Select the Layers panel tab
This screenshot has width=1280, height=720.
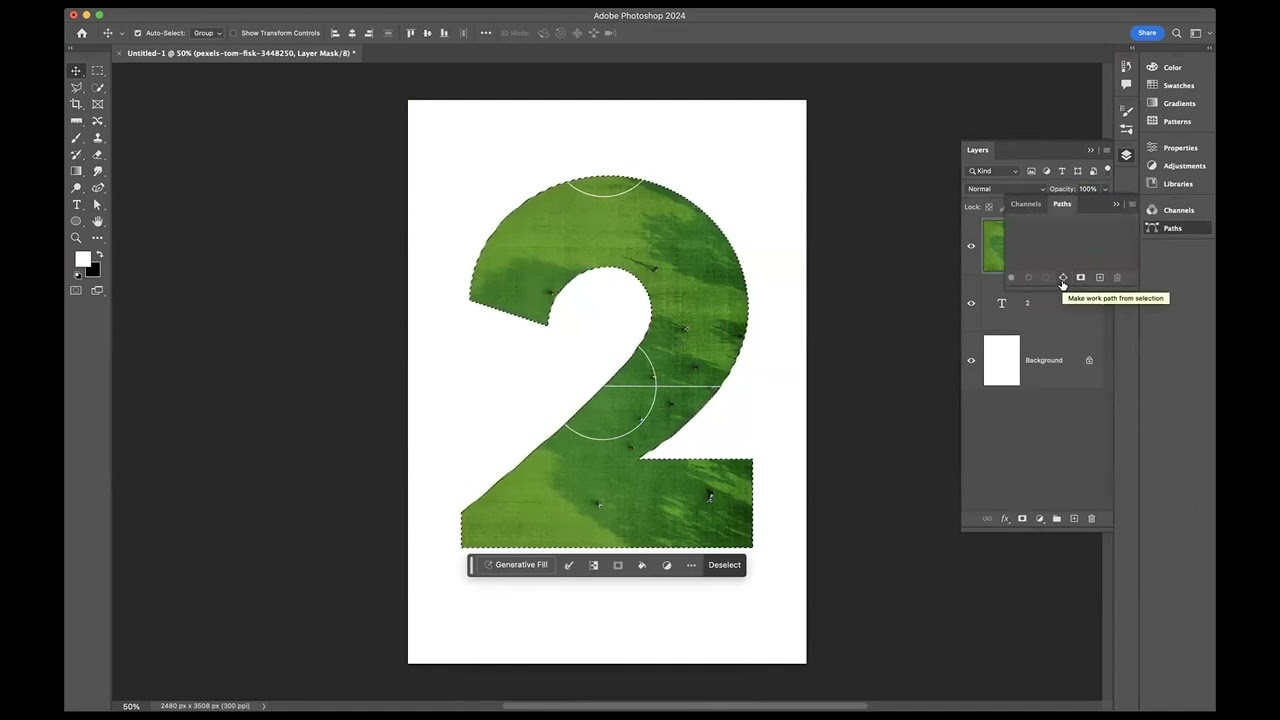[x=977, y=150]
